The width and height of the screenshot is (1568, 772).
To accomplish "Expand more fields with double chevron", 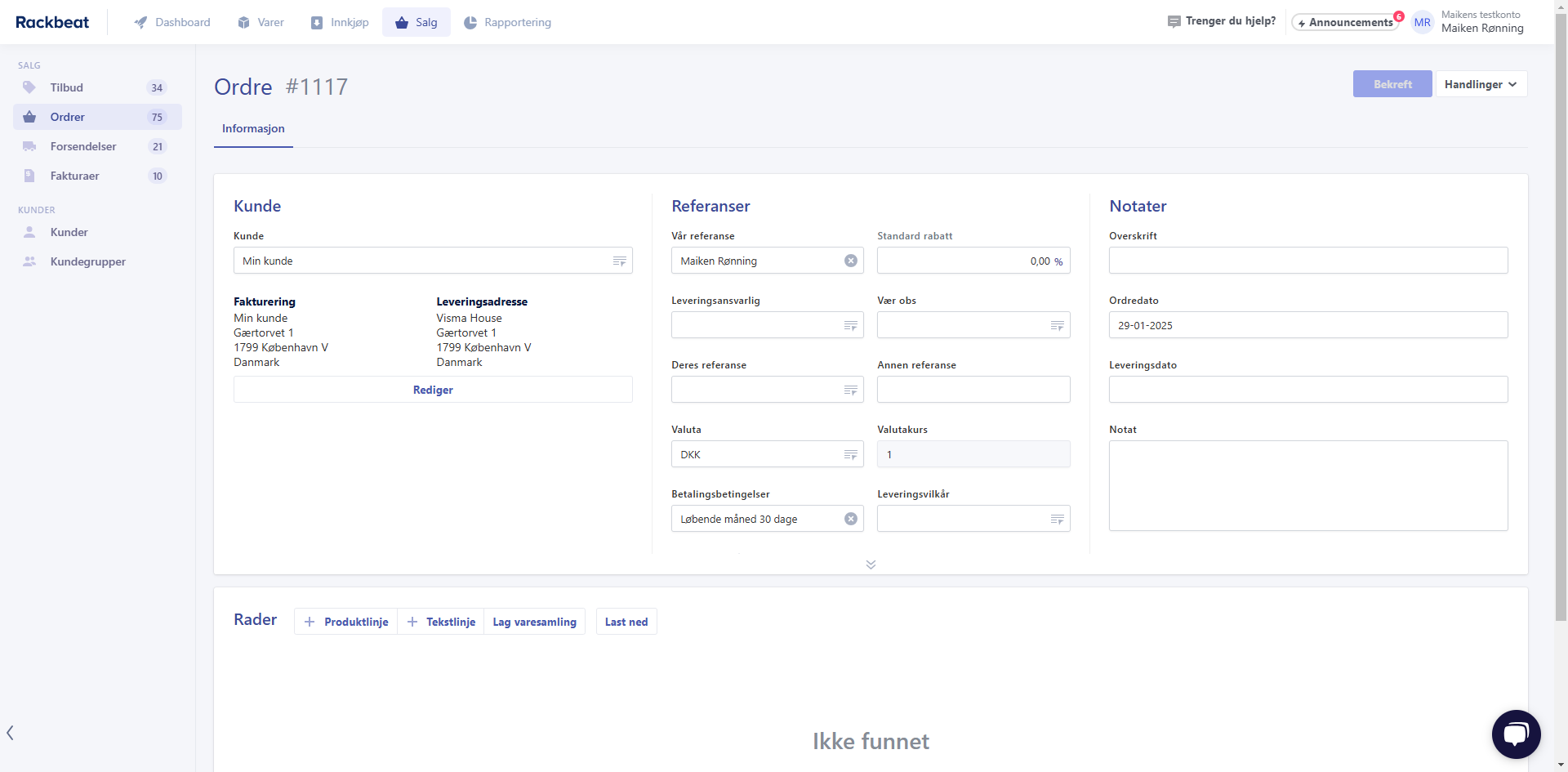I will (871, 564).
